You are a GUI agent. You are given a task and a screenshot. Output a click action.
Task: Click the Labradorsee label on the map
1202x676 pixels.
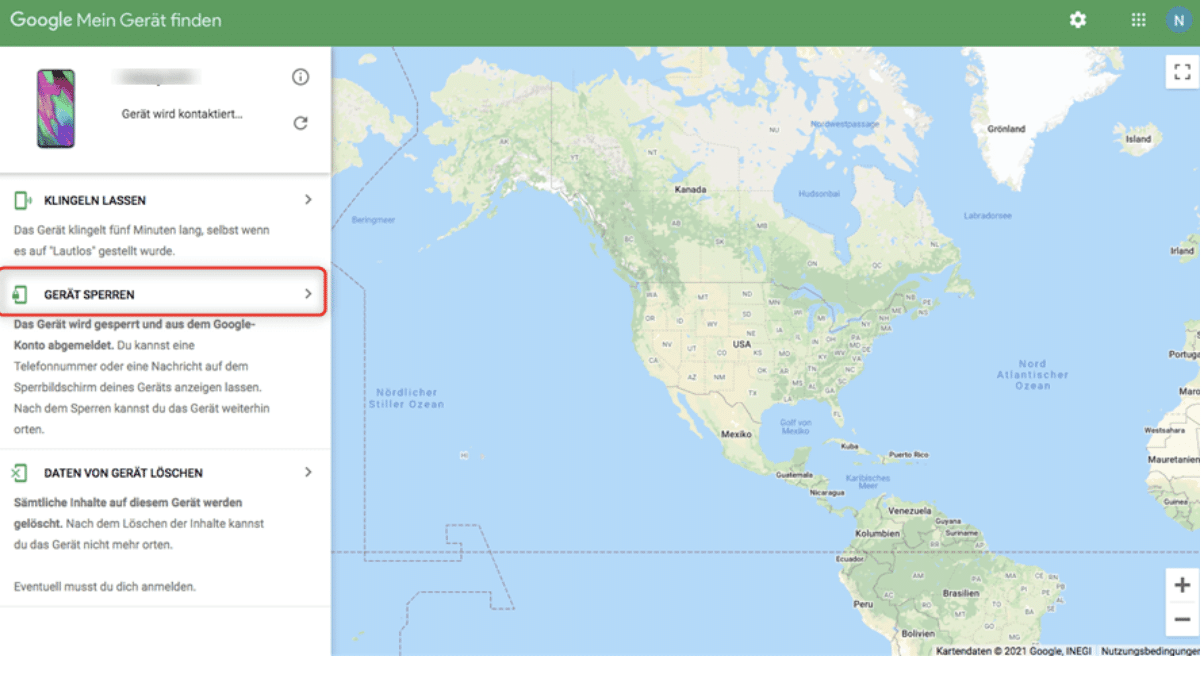point(987,216)
